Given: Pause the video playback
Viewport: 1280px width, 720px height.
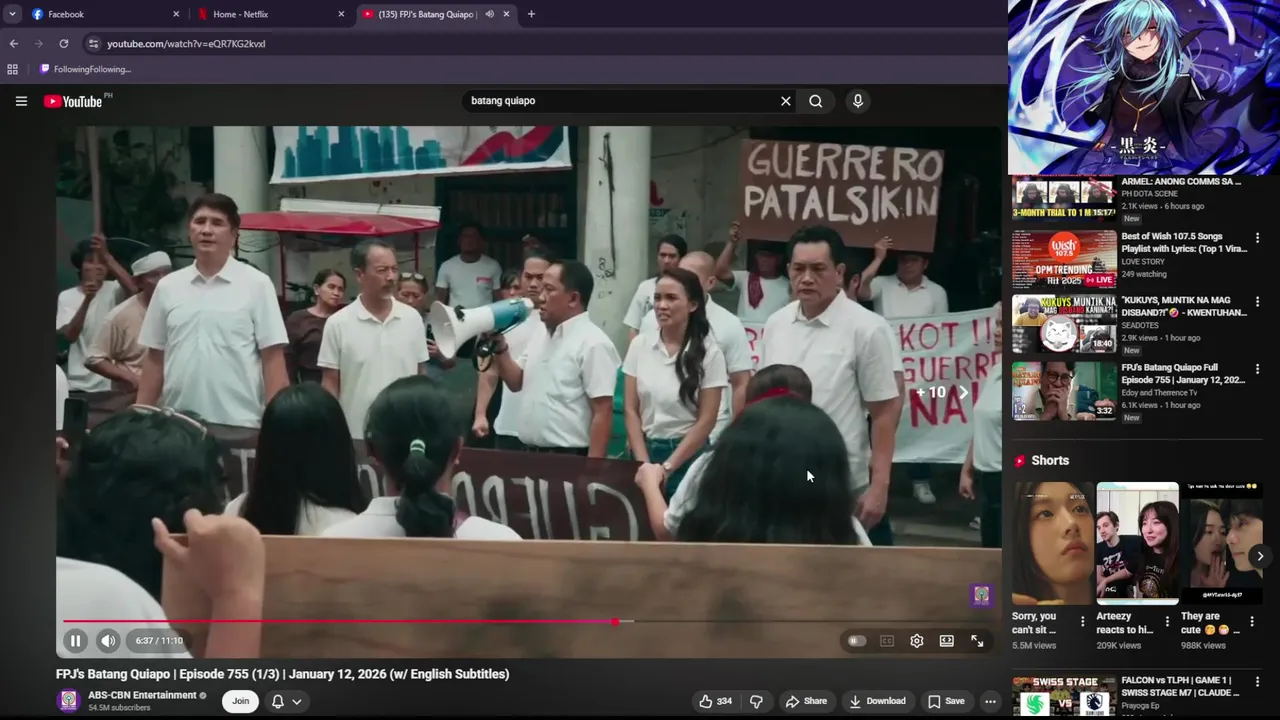Looking at the screenshot, I should [x=75, y=641].
